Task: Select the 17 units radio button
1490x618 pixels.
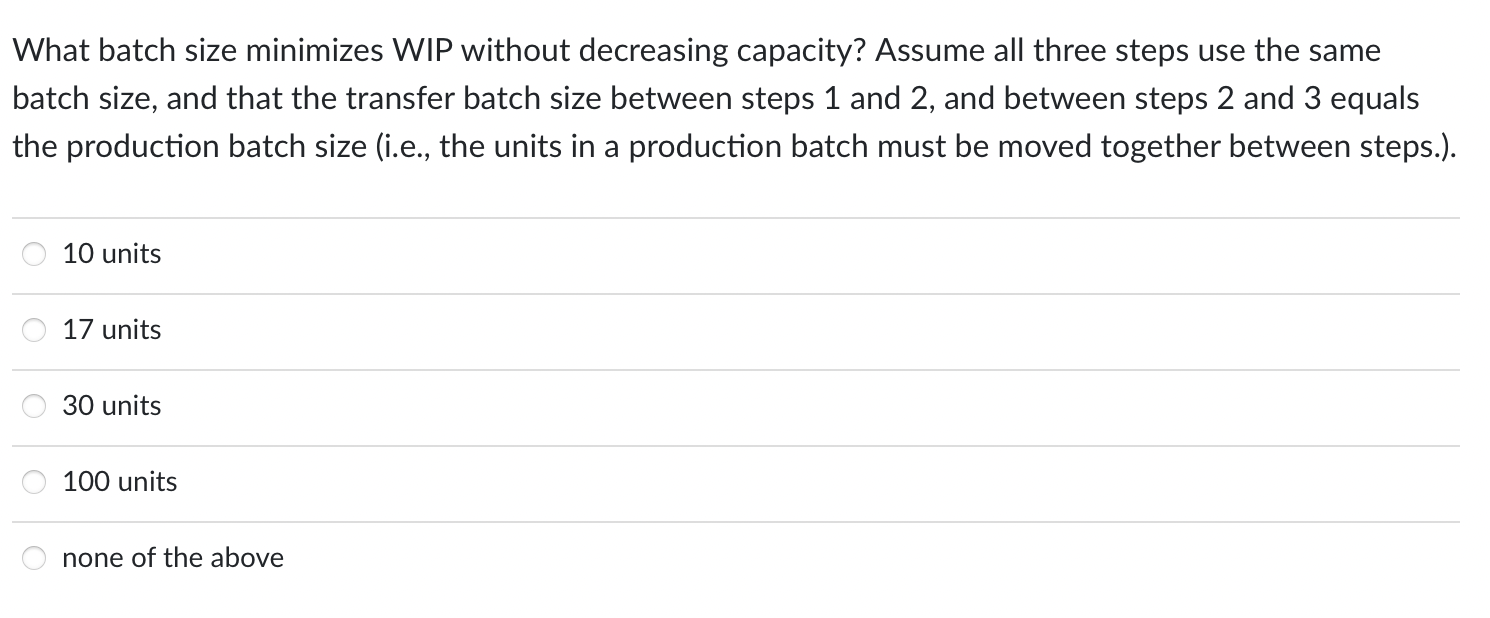Action: tap(33, 330)
